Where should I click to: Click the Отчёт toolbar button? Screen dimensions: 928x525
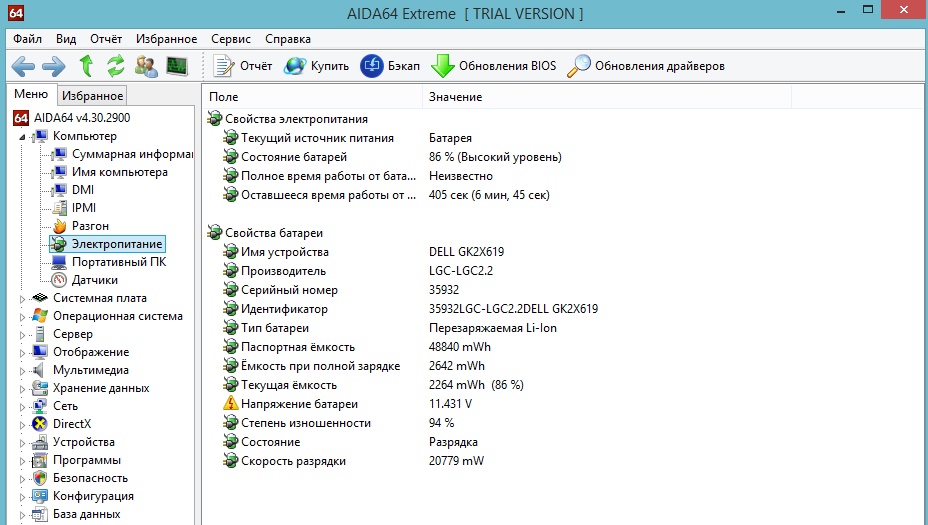click(x=243, y=66)
